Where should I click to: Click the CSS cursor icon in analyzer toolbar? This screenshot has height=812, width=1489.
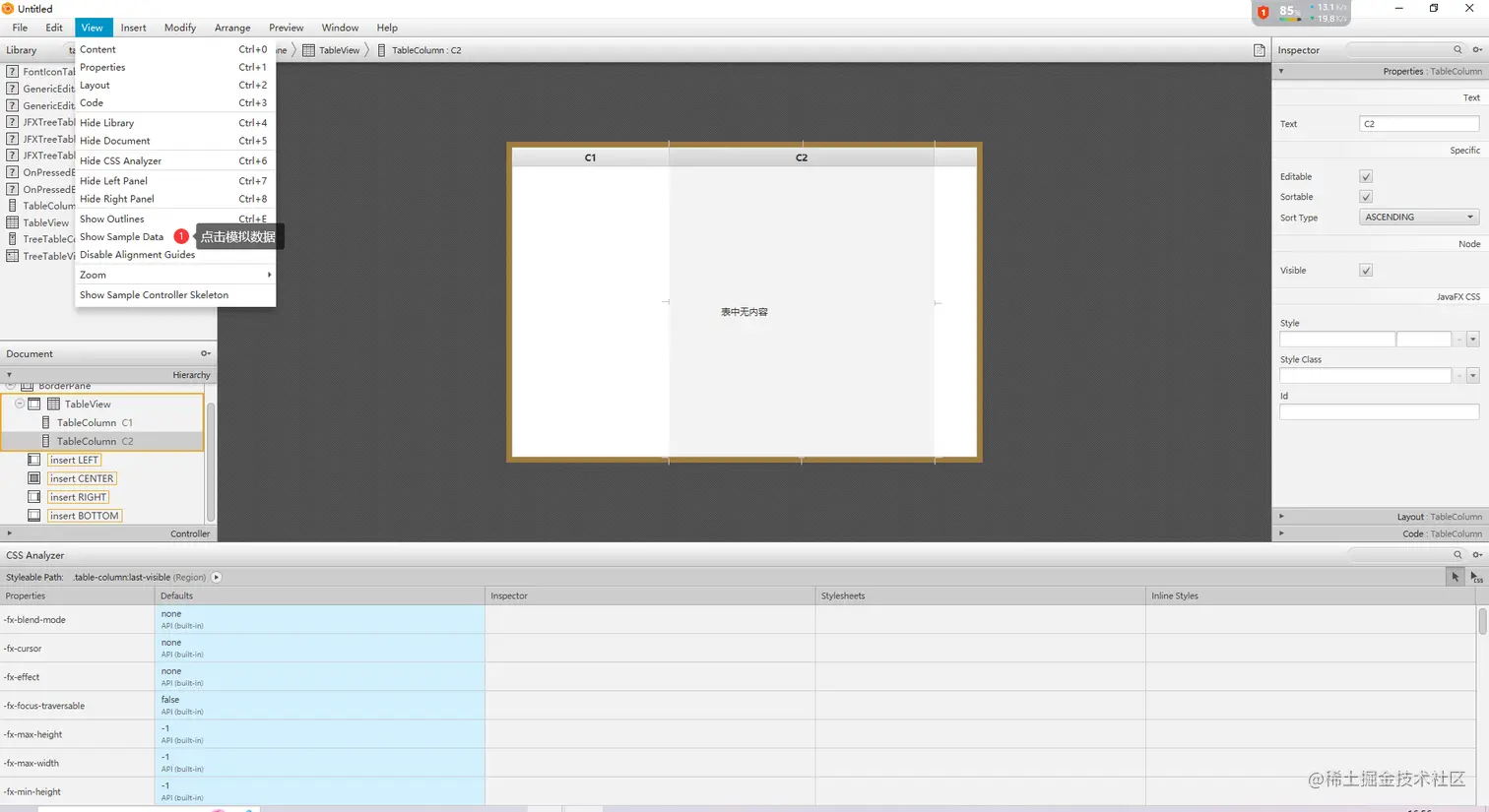click(1476, 577)
